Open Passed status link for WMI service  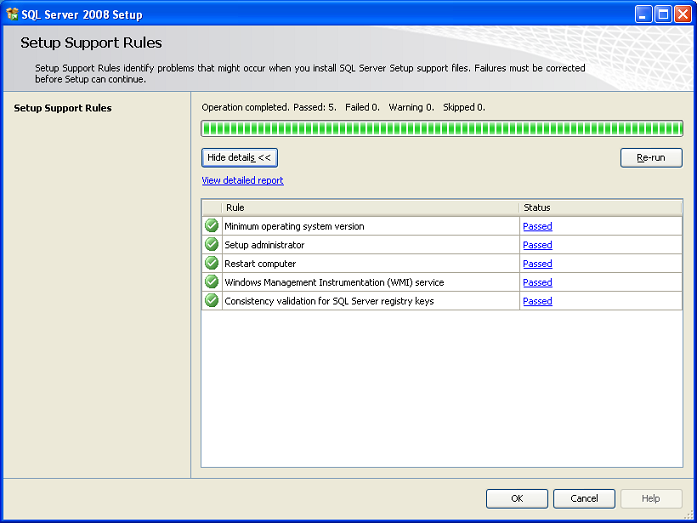pos(537,283)
